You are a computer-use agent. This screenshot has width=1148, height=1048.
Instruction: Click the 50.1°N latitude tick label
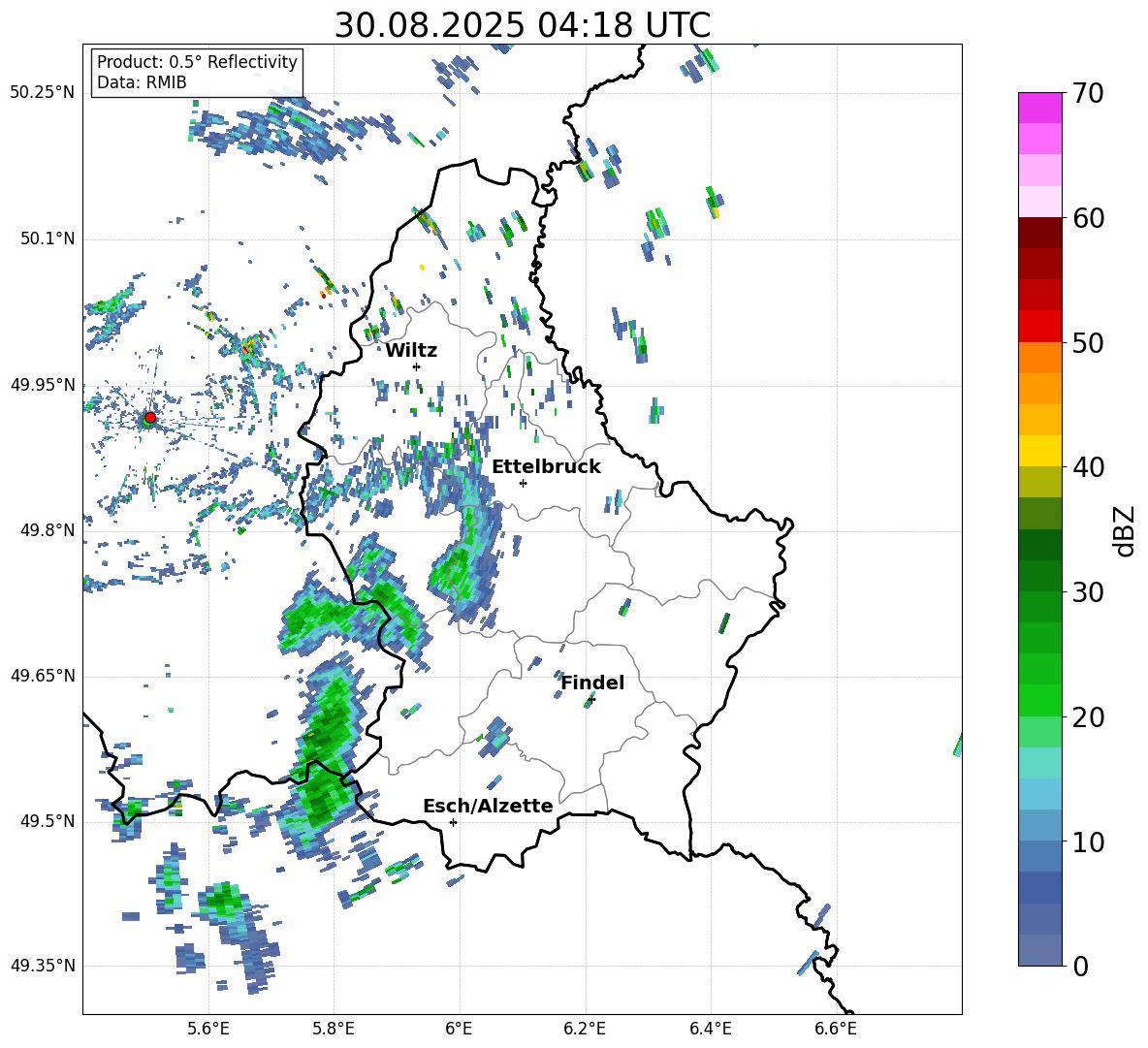coord(47,238)
